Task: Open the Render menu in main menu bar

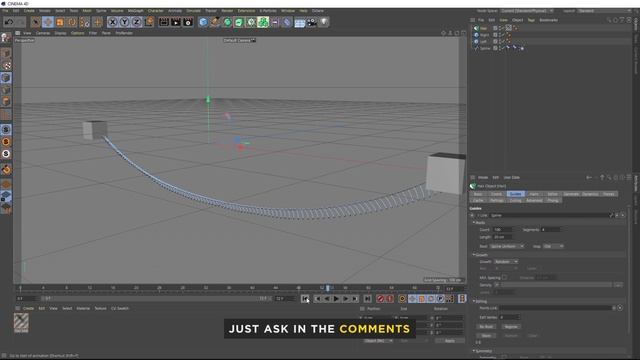Action: coord(227,11)
